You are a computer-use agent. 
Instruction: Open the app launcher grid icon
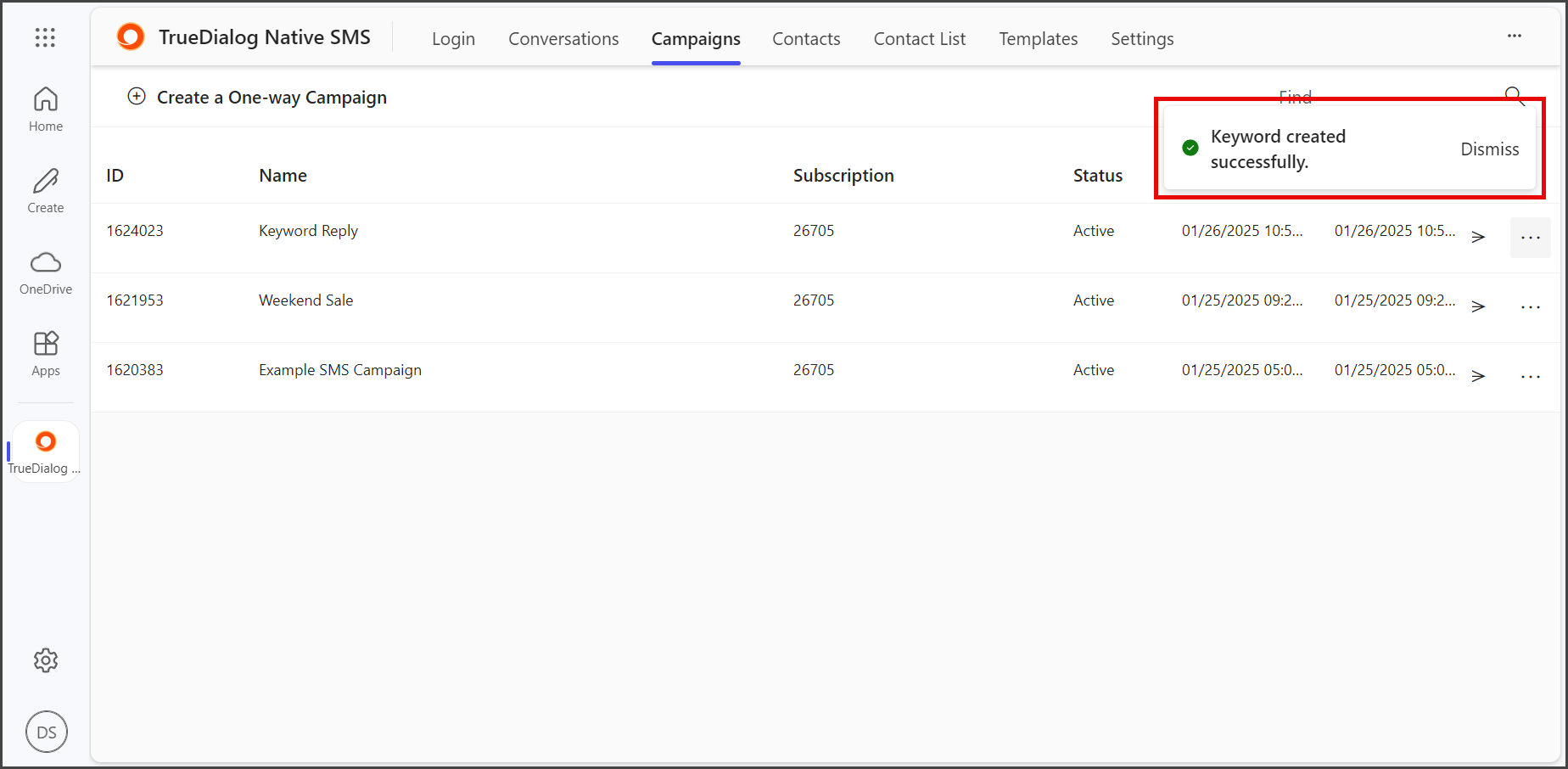pos(45,37)
